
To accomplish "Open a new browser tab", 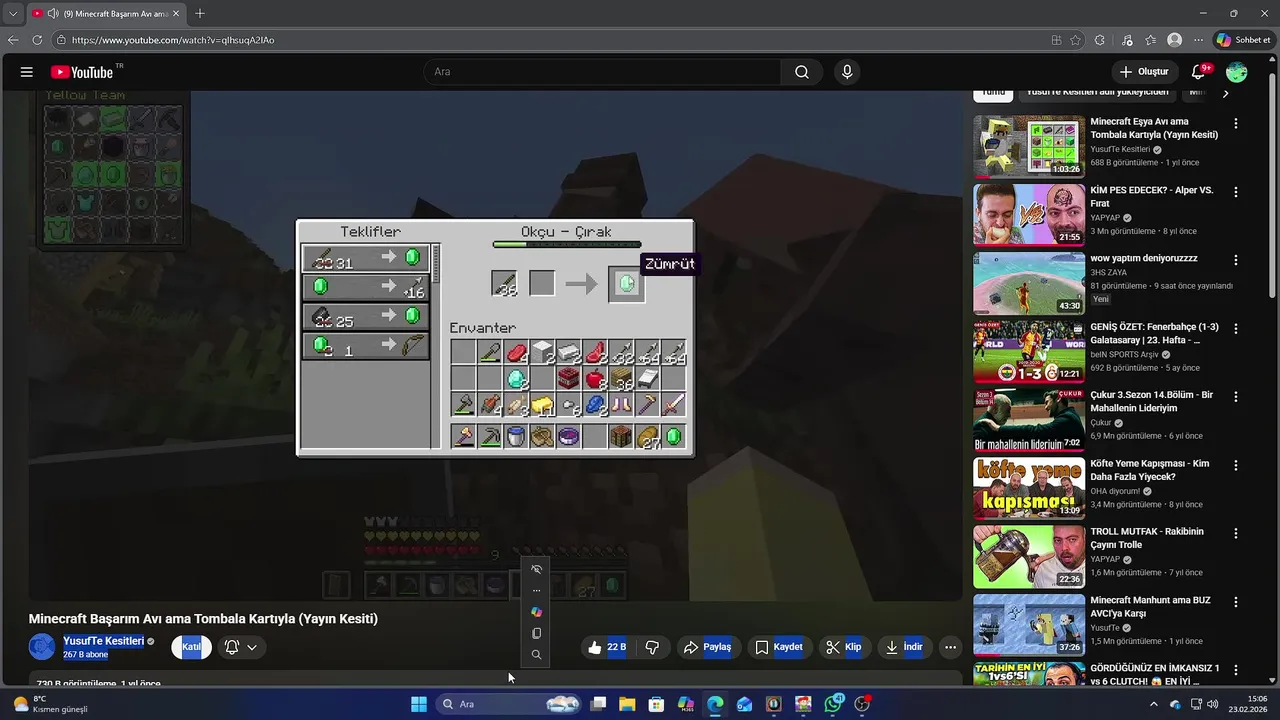I will click(200, 13).
